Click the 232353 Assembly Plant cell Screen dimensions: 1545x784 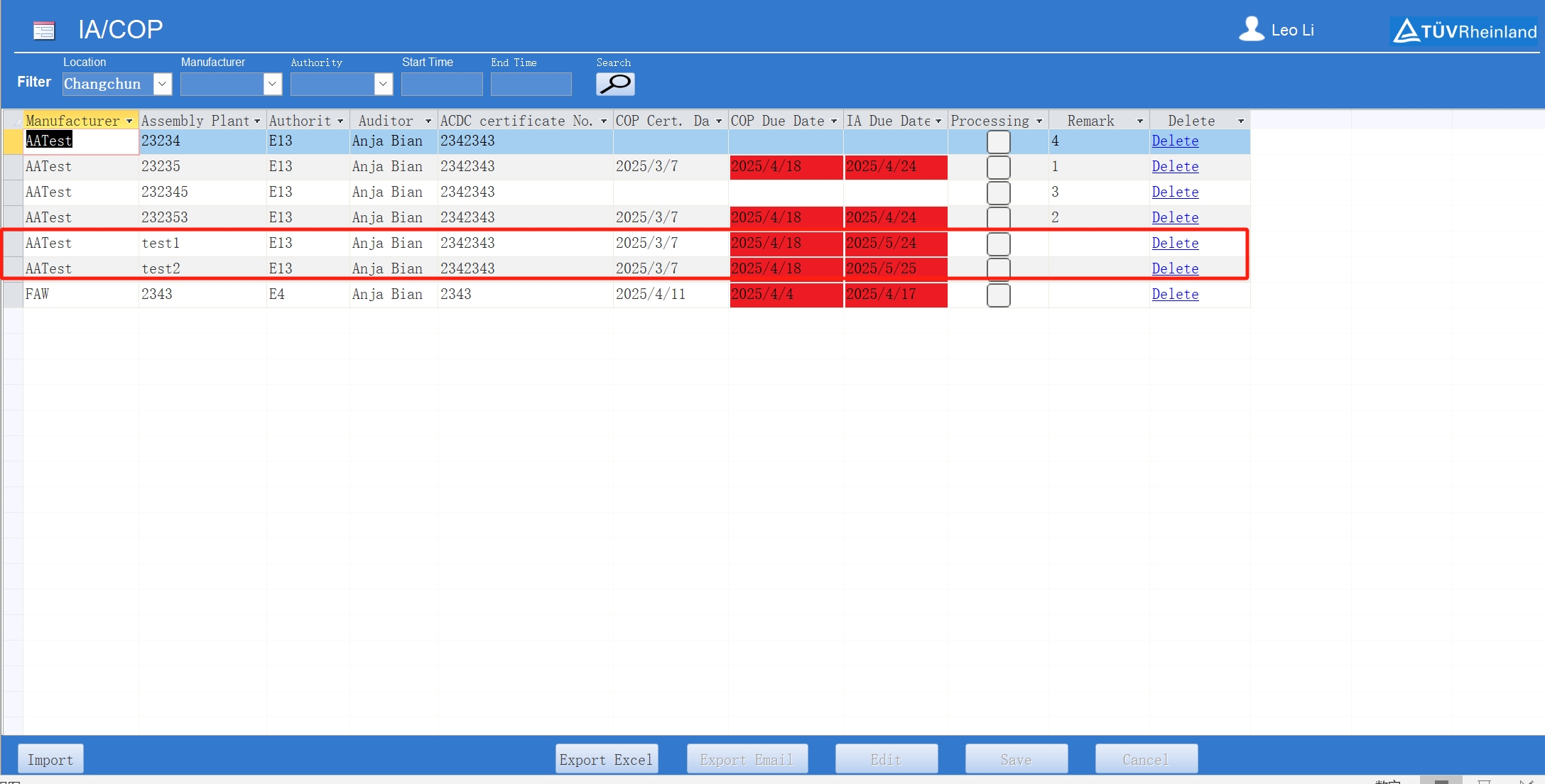pyautogui.click(x=202, y=218)
